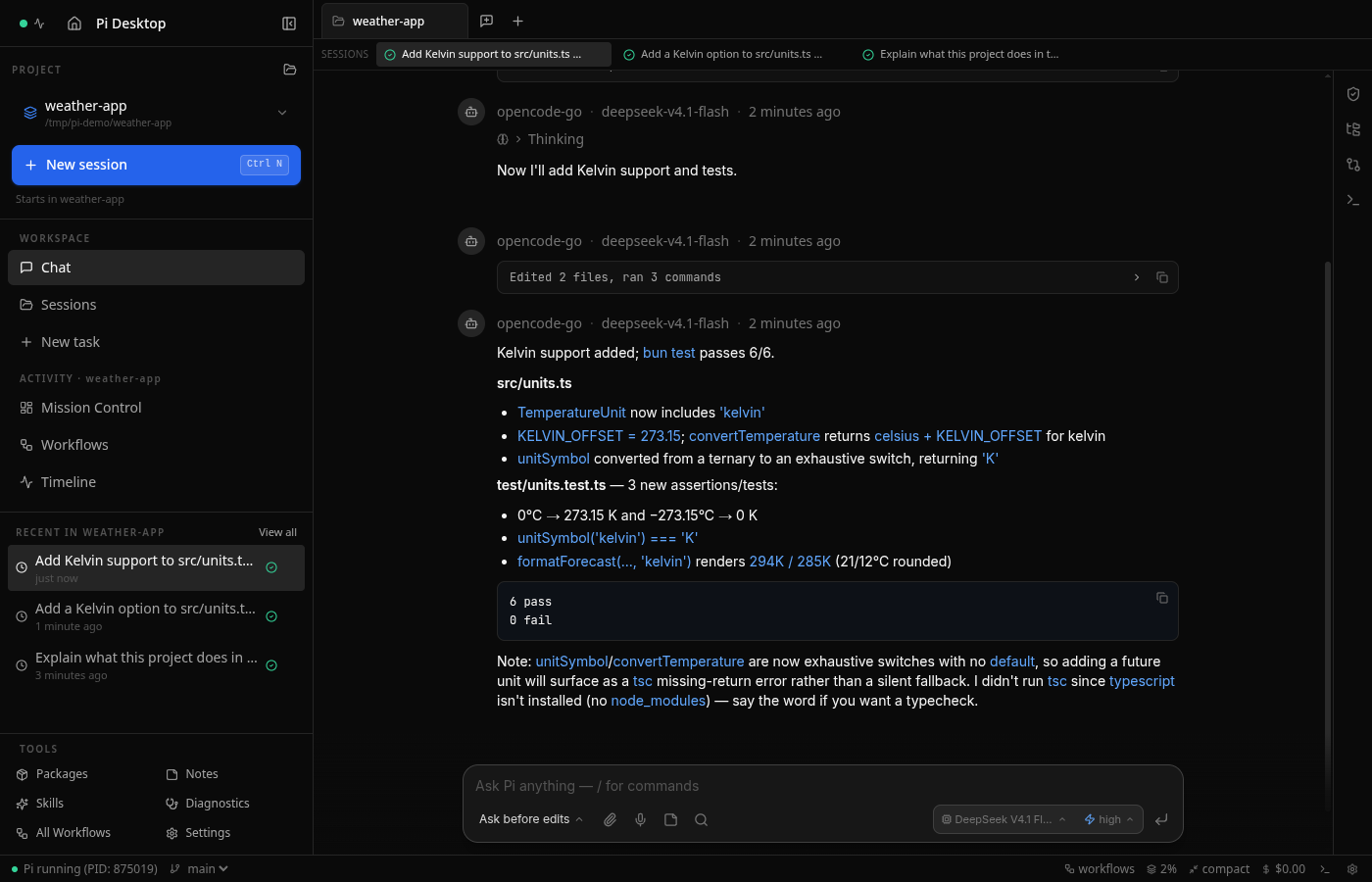Screen dimensions: 1372x882
Task: Open file tree icon in right rail
Action: (x=1353, y=129)
